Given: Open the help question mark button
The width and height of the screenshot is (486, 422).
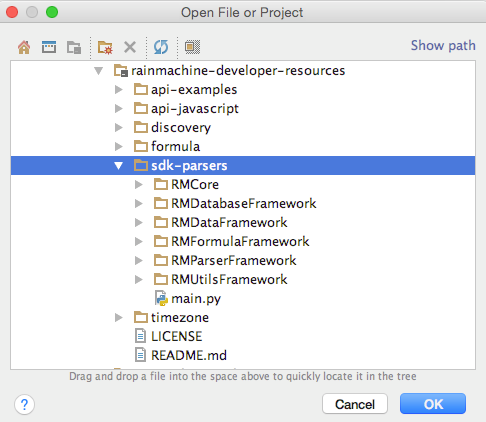Looking at the screenshot, I should (24, 405).
